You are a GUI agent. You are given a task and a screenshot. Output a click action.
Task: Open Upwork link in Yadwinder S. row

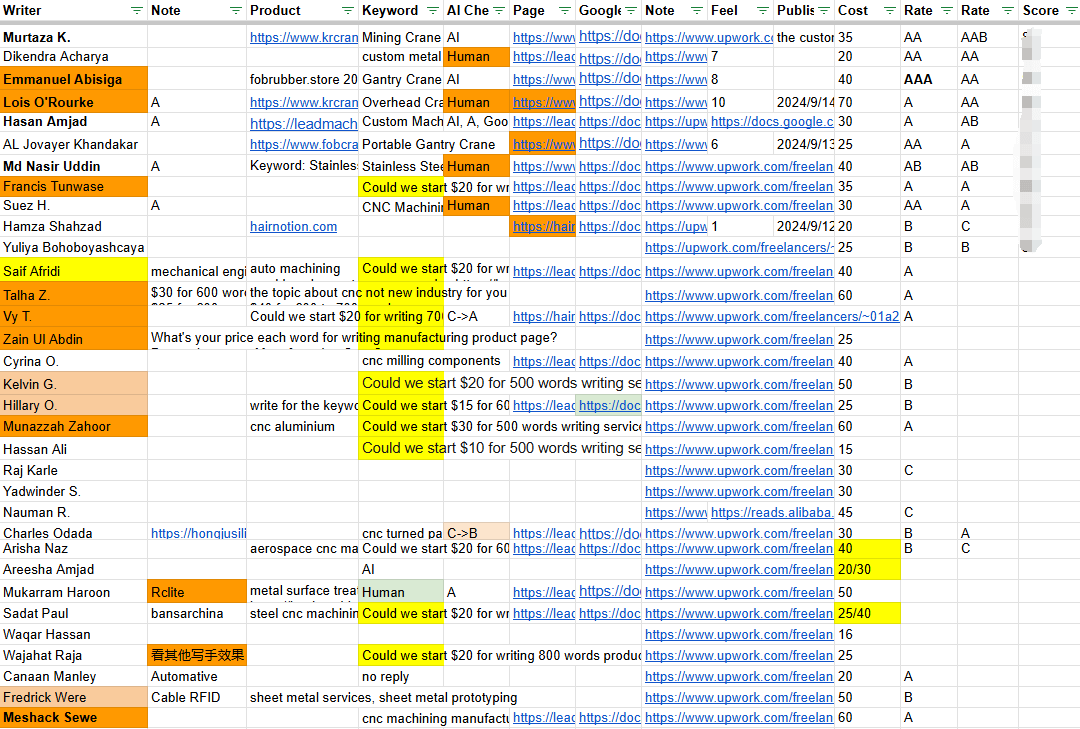(739, 492)
